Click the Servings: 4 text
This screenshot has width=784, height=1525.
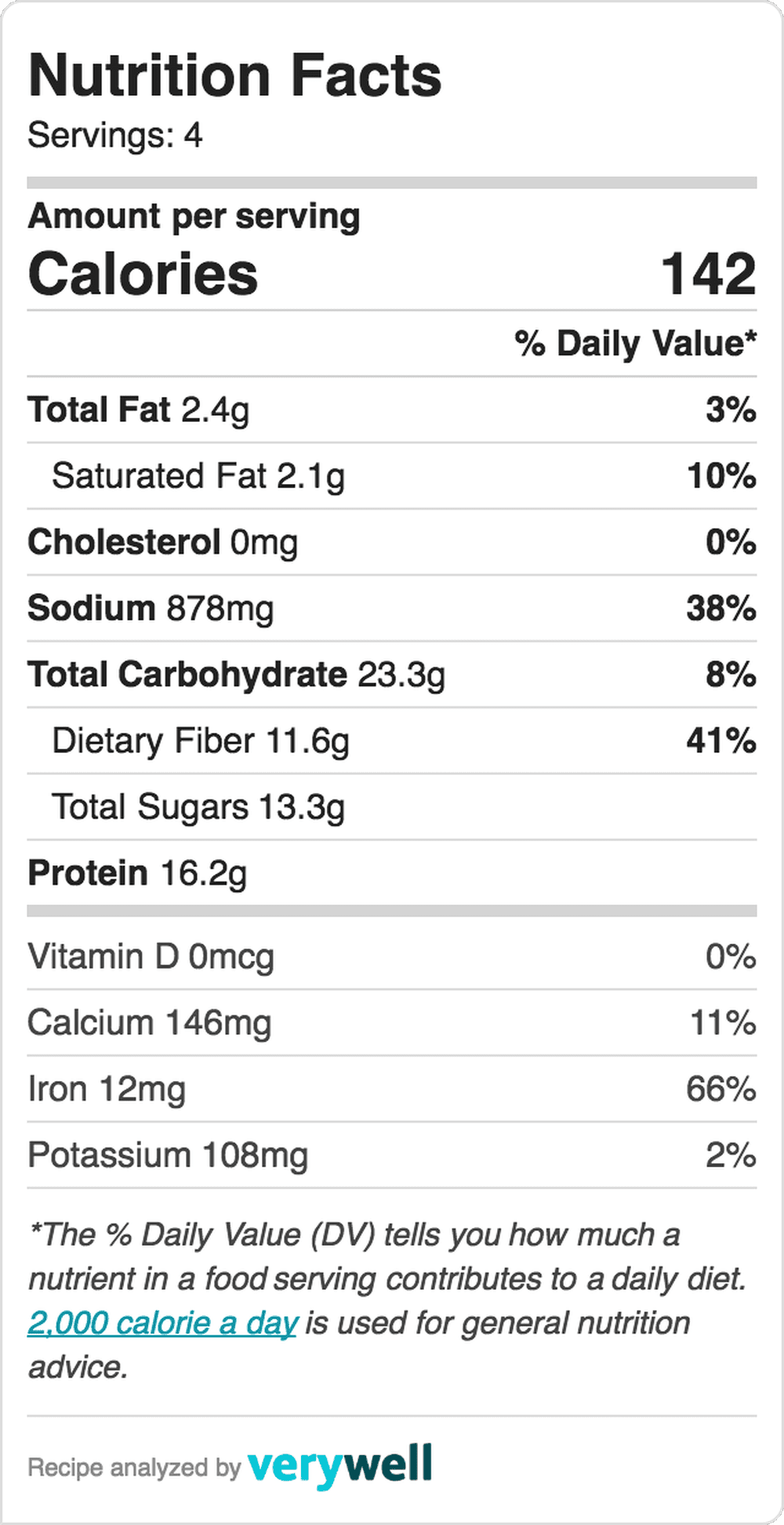click(115, 135)
